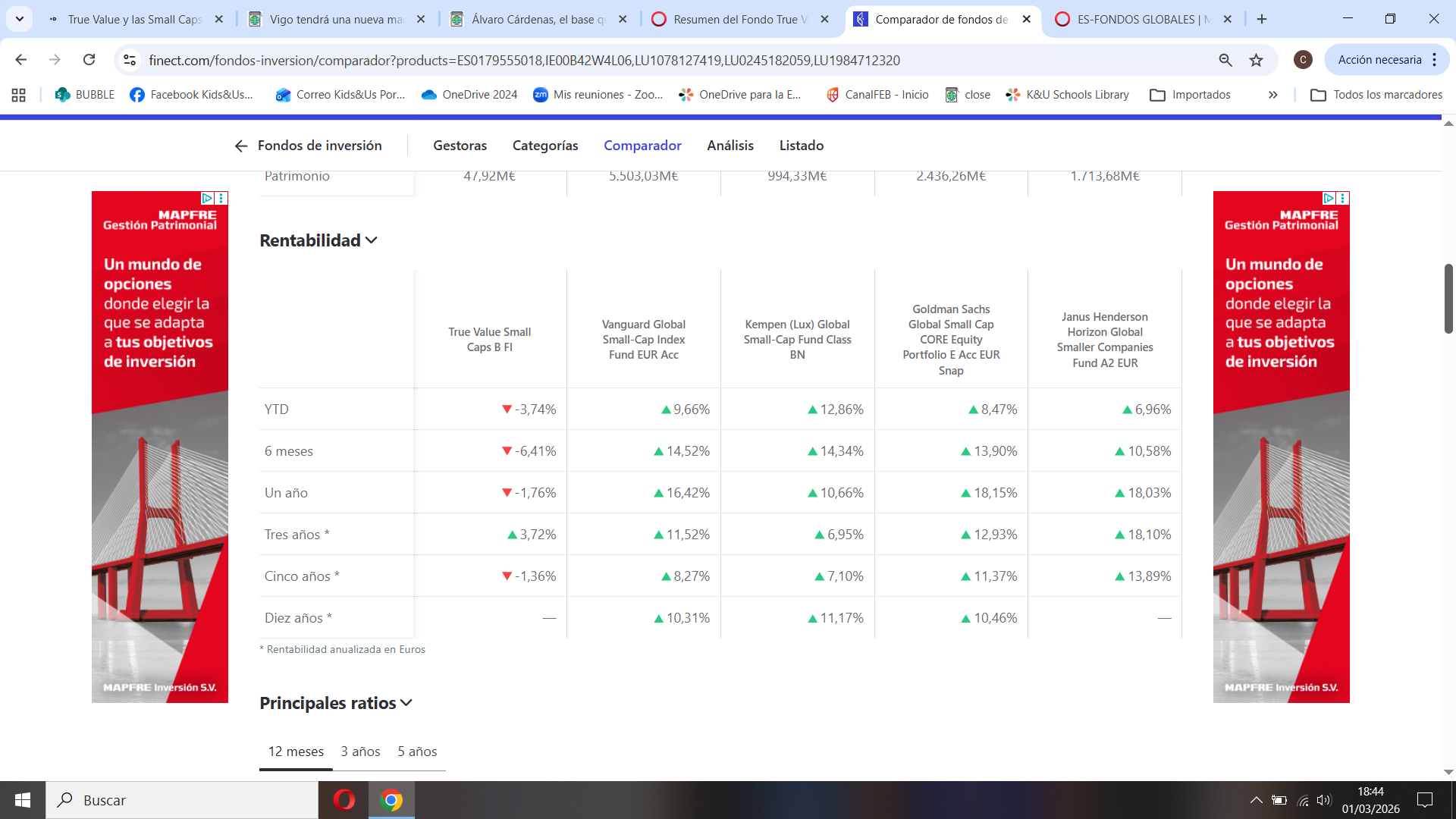Open the Facebook Kids&Us bookmark
Screen dimensions: 1456x819
click(x=191, y=95)
